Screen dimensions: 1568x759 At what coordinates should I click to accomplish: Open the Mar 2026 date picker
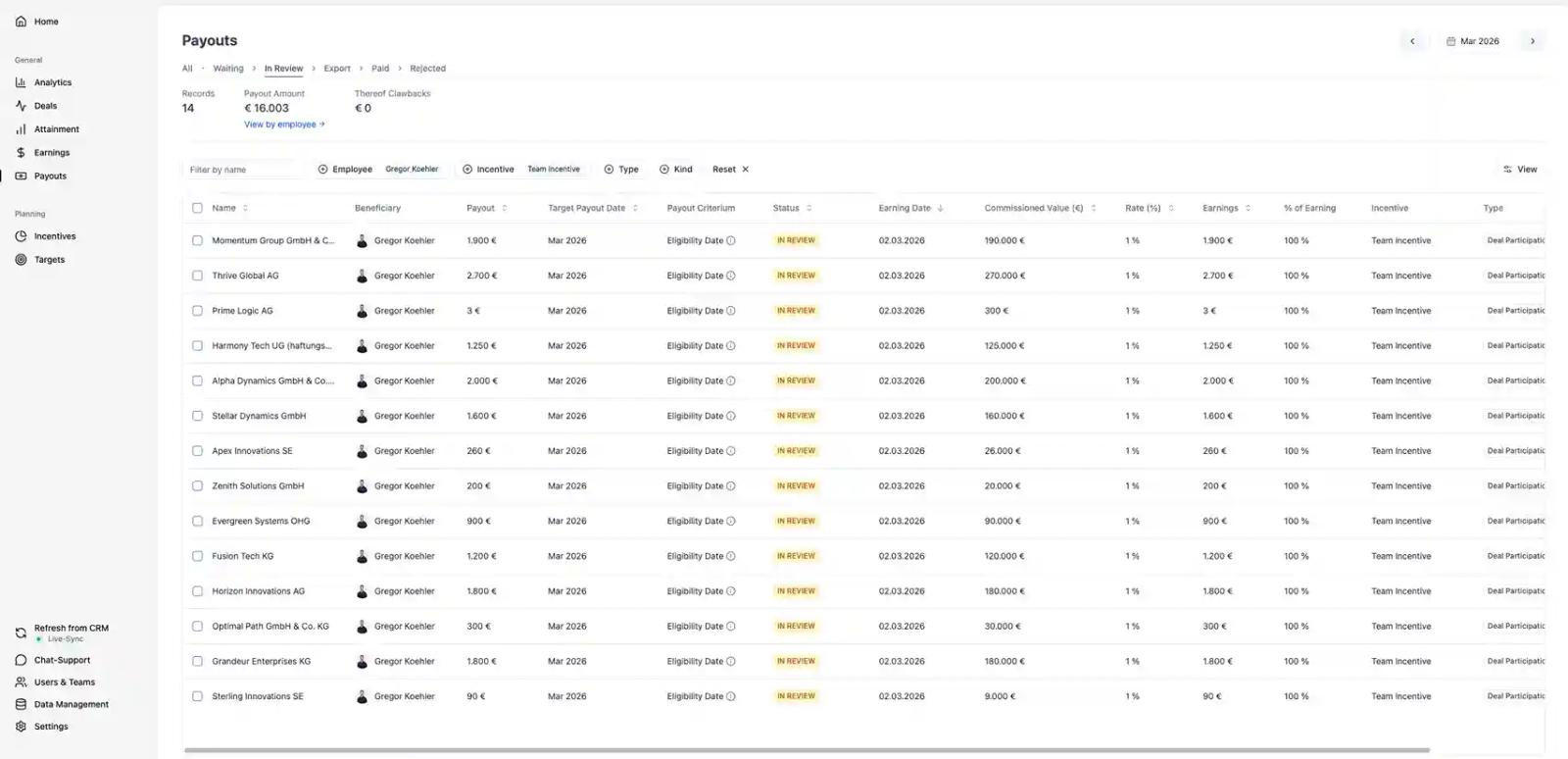point(1472,41)
